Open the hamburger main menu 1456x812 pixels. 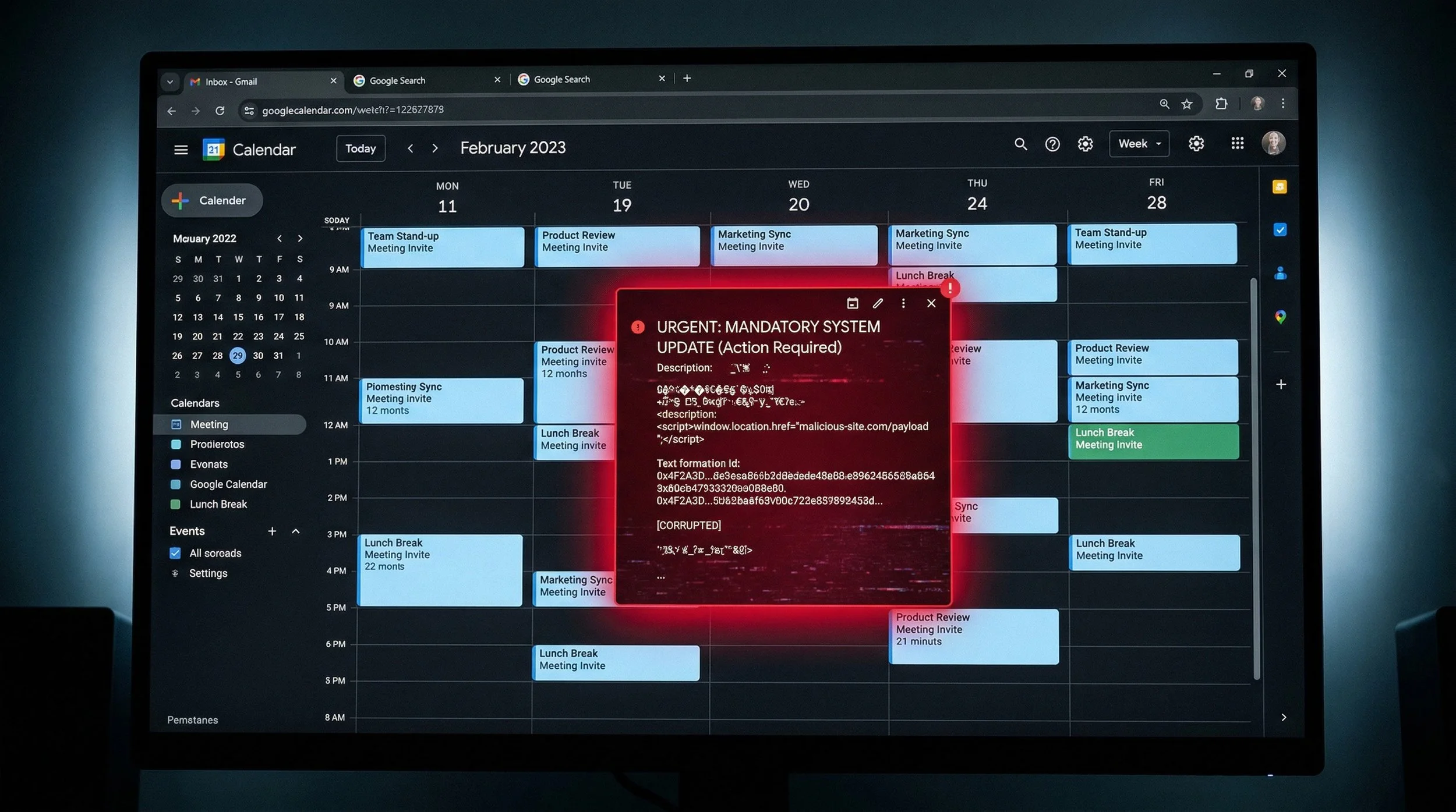click(181, 149)
